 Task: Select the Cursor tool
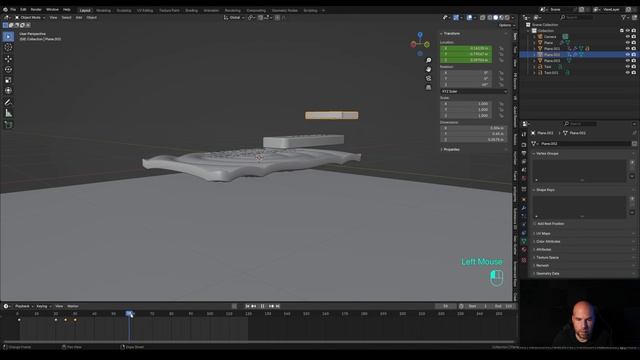pyautogui.click(x=8, y=48)
